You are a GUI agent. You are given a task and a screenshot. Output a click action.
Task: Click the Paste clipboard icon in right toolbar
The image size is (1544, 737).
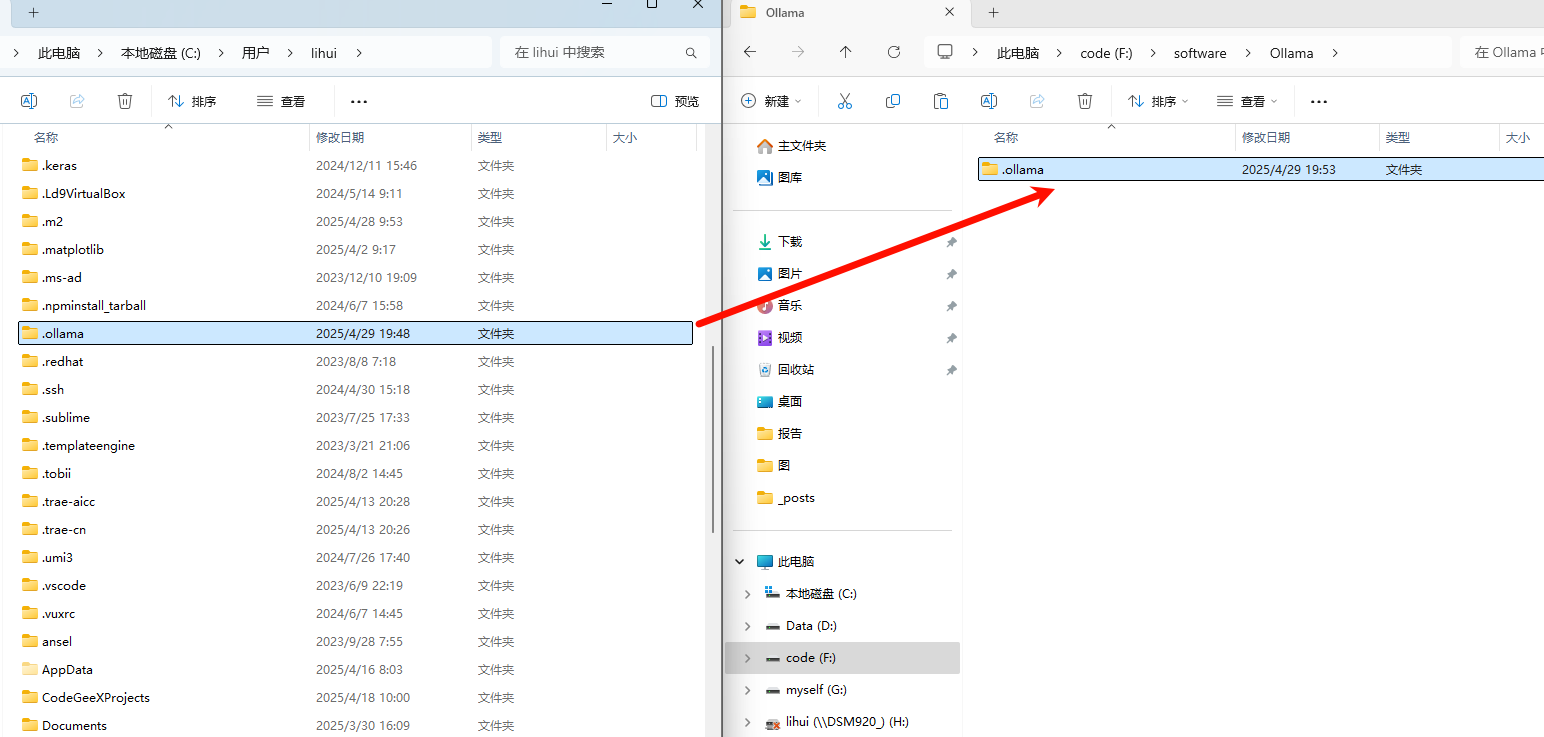940,101
